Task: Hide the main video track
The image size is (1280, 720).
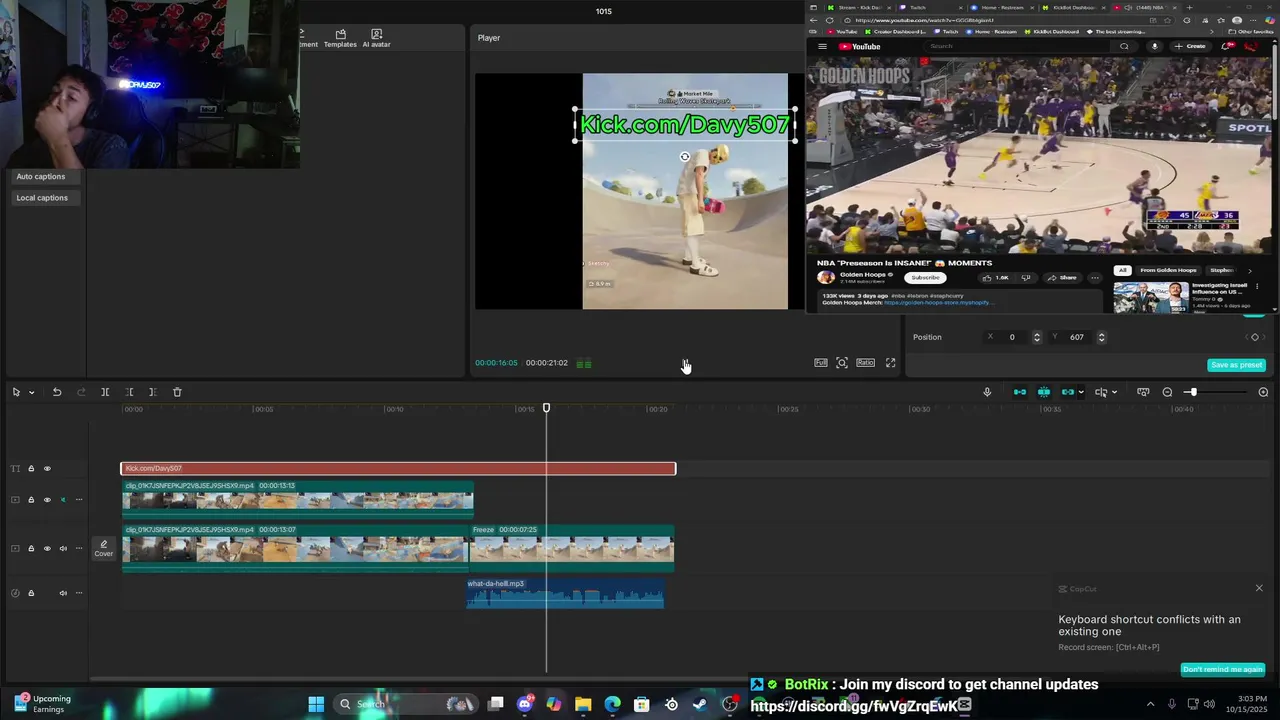Action: tap(47, 548)
